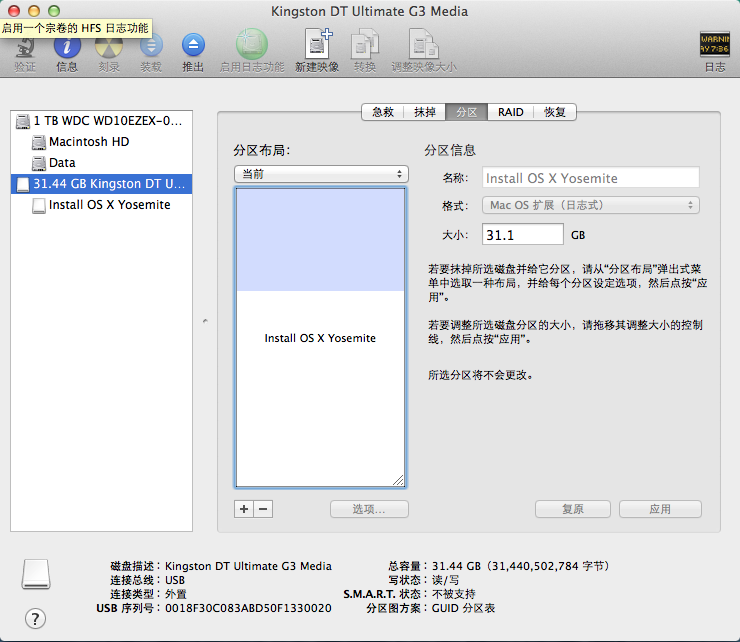Open help with the question mark button
Screen dimensions: 740x642
(x=35, y=618)
